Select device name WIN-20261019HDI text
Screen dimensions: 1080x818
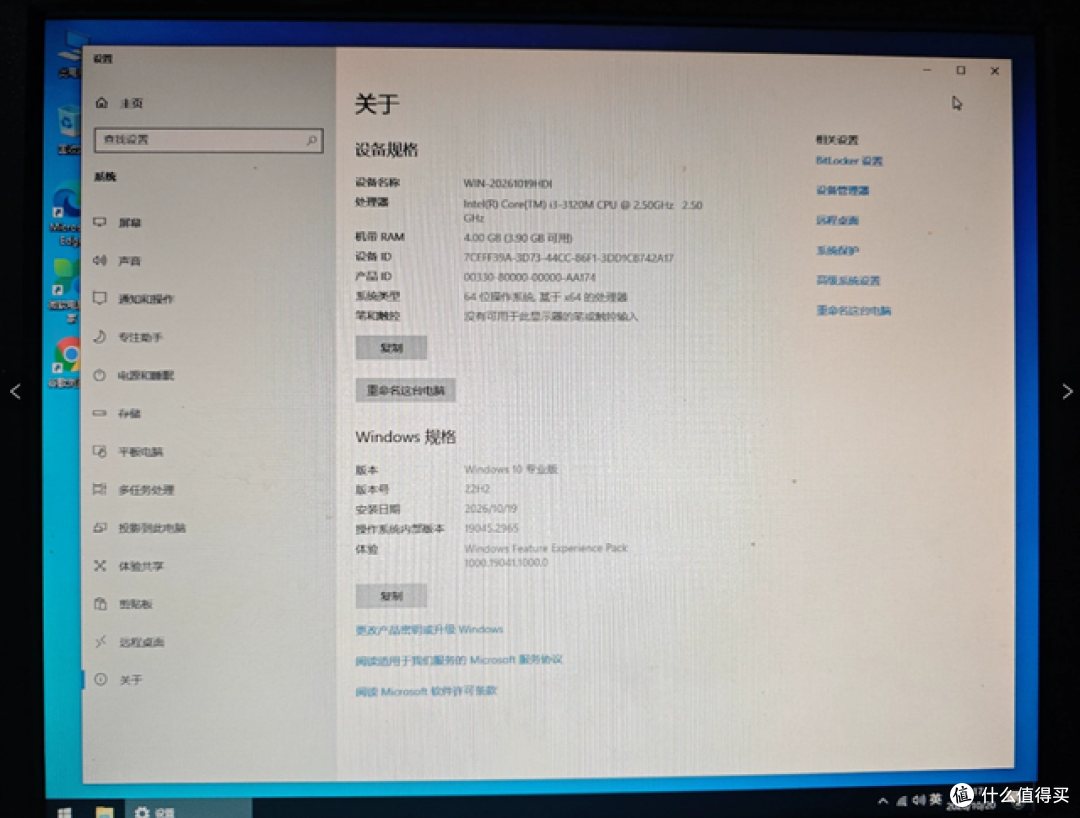point(508,183)
